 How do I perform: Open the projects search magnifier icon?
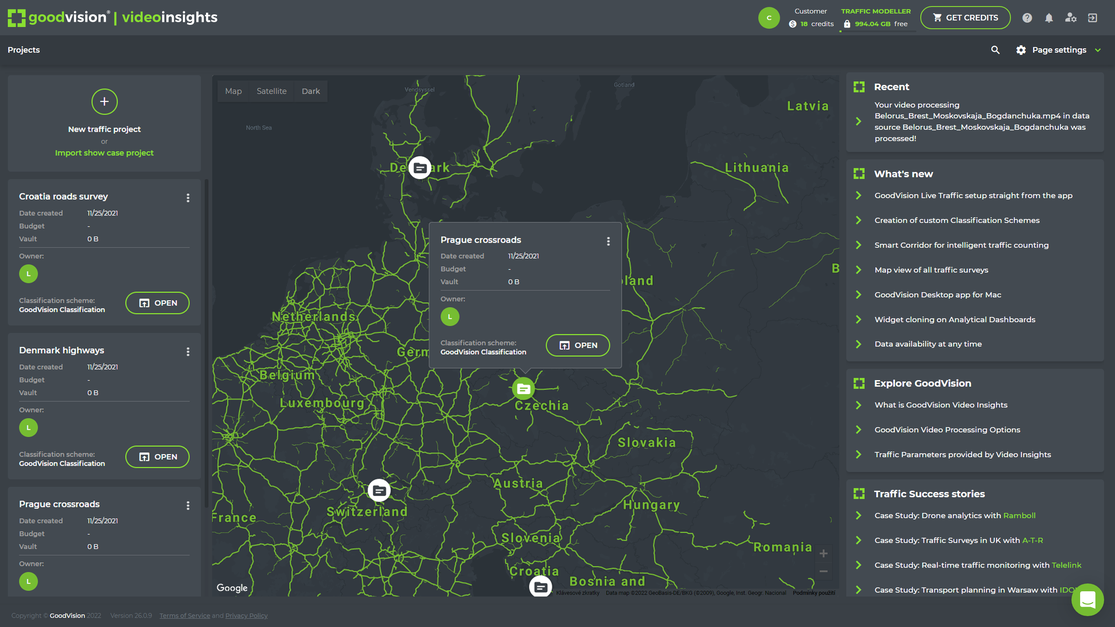tap(995, 50)
